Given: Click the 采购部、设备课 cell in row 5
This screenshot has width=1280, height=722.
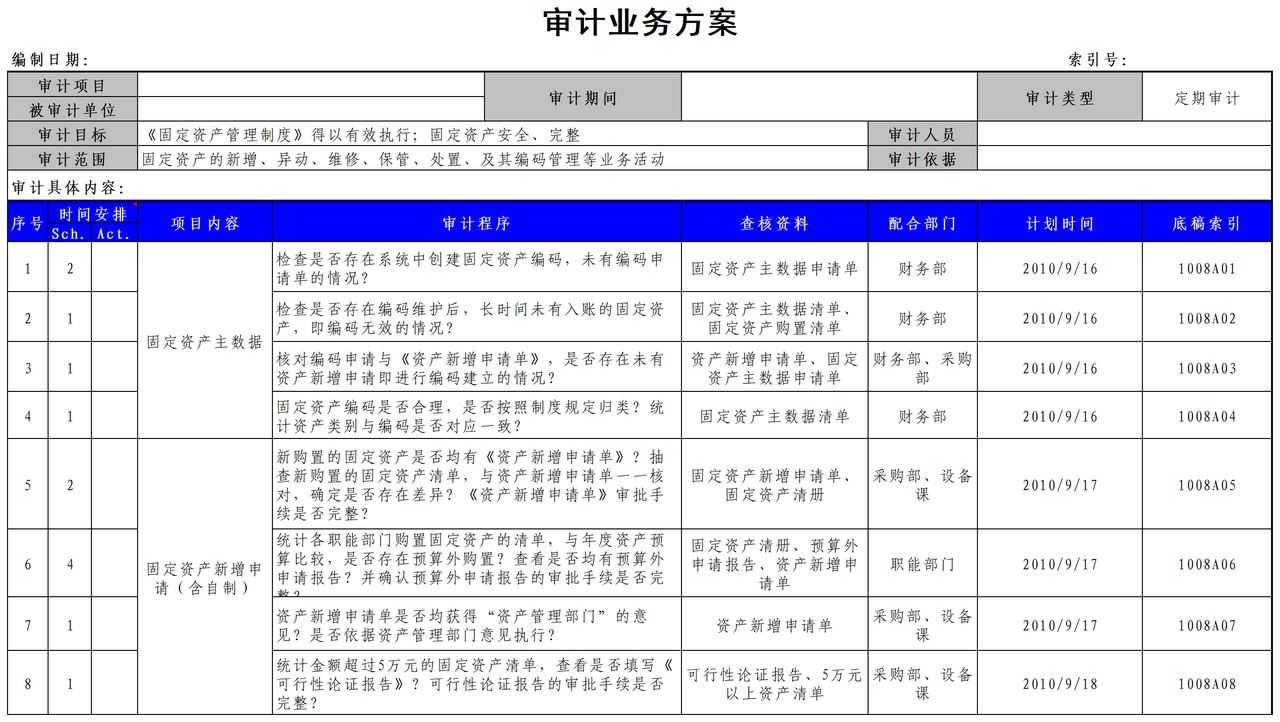Looking at the screenshot, I should (922, 484).
